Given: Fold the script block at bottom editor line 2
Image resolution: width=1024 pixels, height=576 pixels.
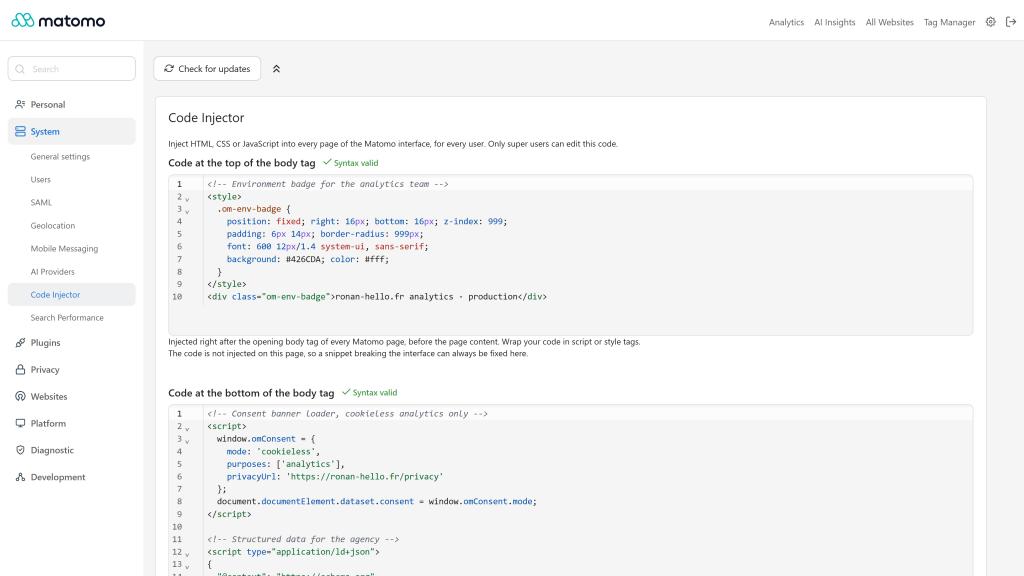Looking at the screenshot, I should (187, 428).
